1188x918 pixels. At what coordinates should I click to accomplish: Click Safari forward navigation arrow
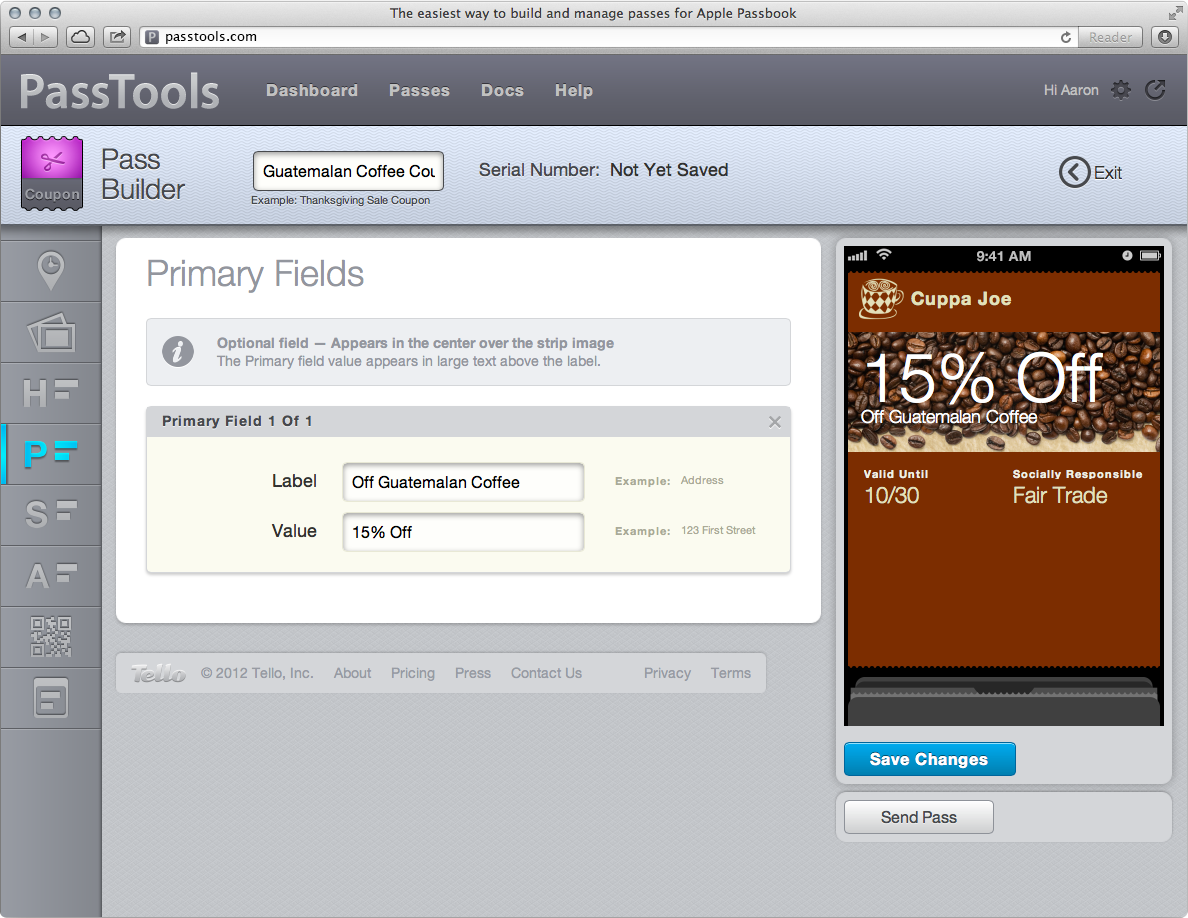tap(46, 36)
